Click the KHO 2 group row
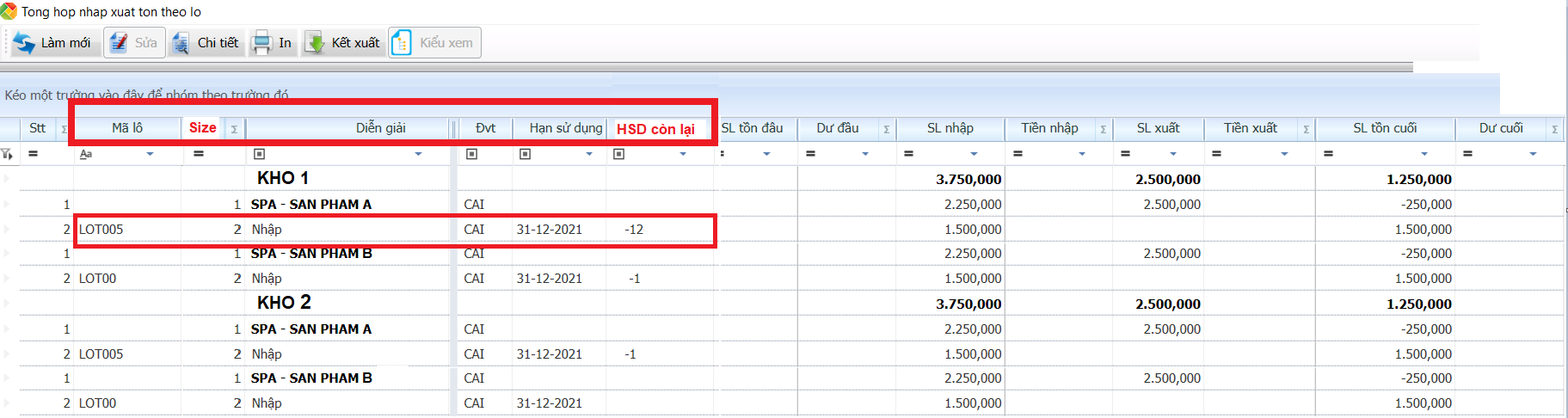 click(284, 303)
